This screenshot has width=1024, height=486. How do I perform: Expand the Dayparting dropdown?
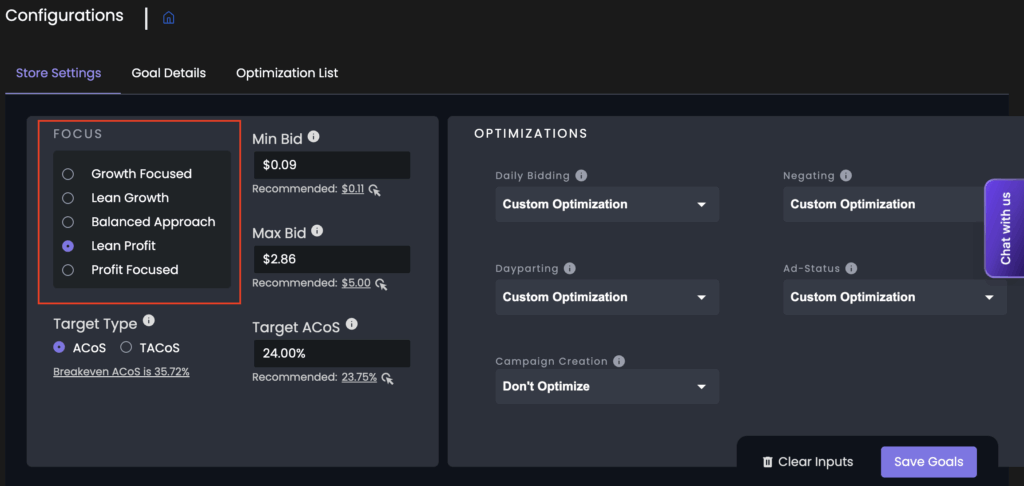(606, 297)
